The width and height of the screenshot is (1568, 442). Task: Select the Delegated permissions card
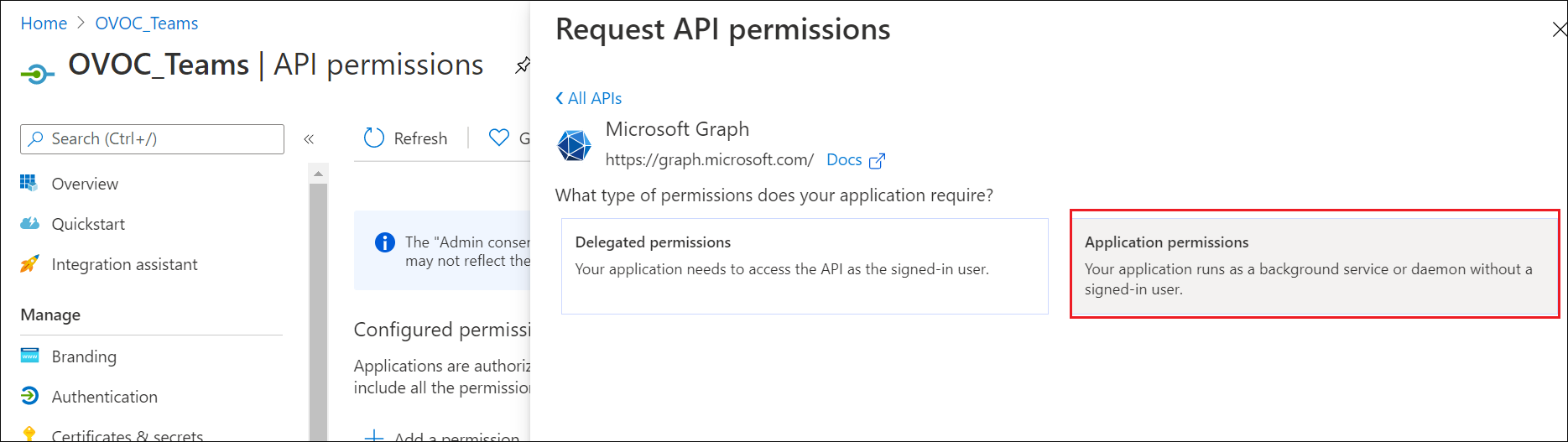click(x=805, y=266)
